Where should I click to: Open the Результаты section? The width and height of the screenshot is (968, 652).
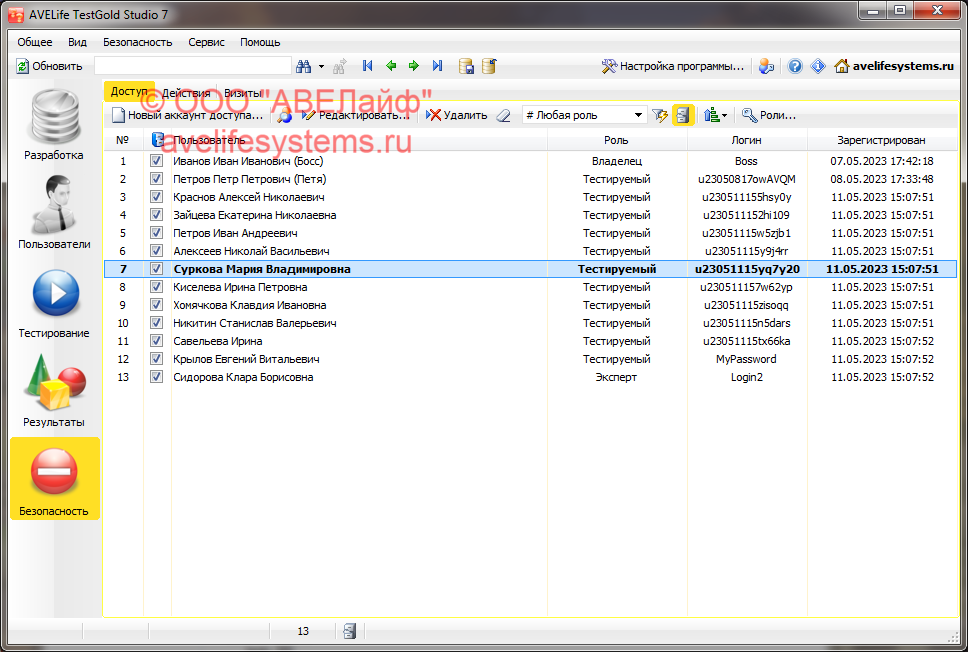click(x=54, y=391)
